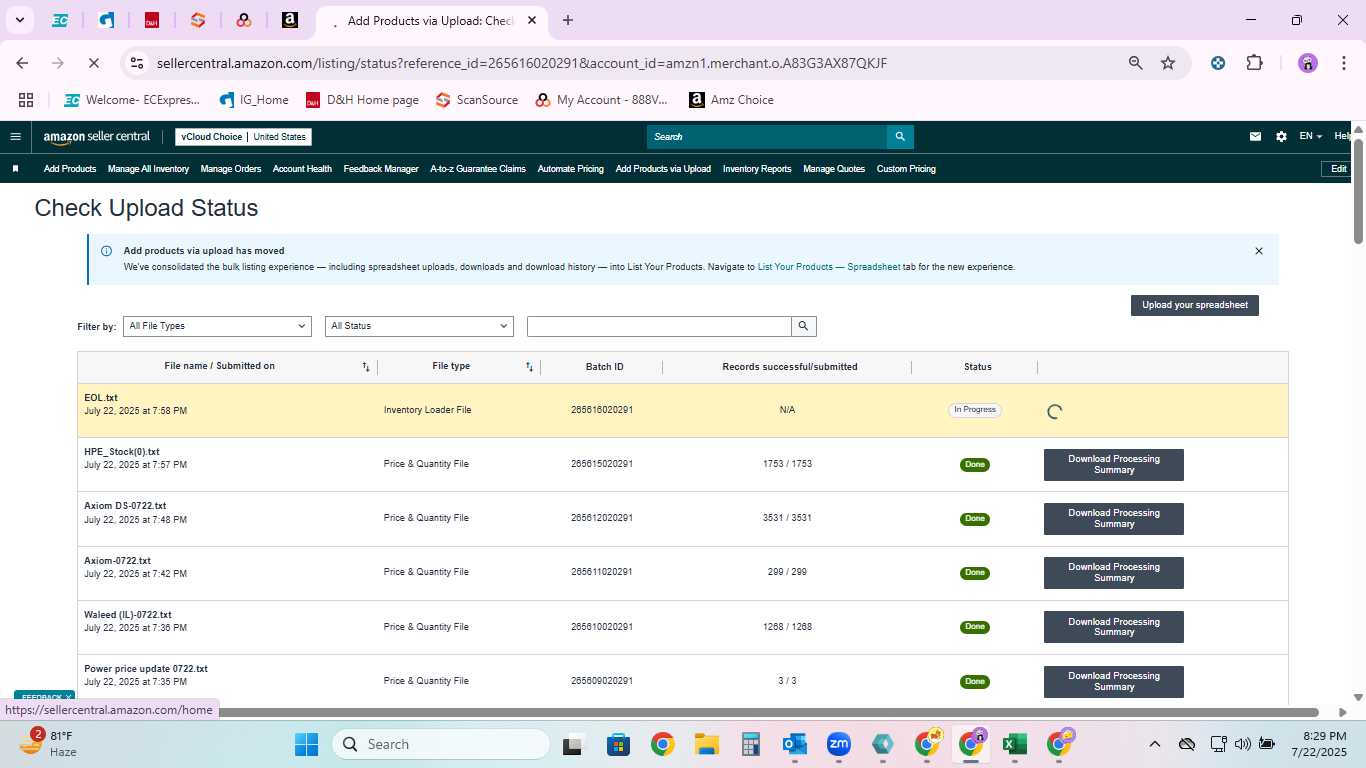Click the Edit button in nav bar
The height and width of the screenshot is (768, 1366).
(x=1338, y=169)
